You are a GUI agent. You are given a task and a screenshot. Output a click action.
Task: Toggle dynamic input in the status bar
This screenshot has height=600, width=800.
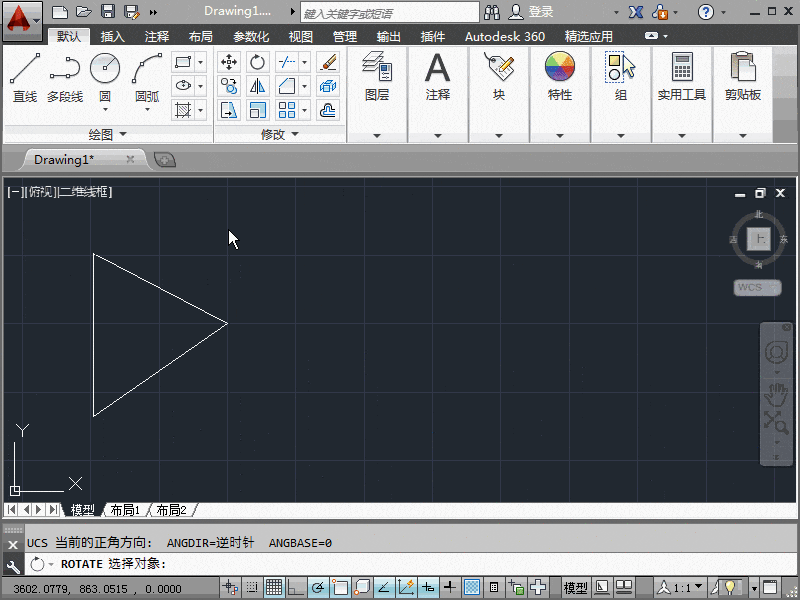426,587
